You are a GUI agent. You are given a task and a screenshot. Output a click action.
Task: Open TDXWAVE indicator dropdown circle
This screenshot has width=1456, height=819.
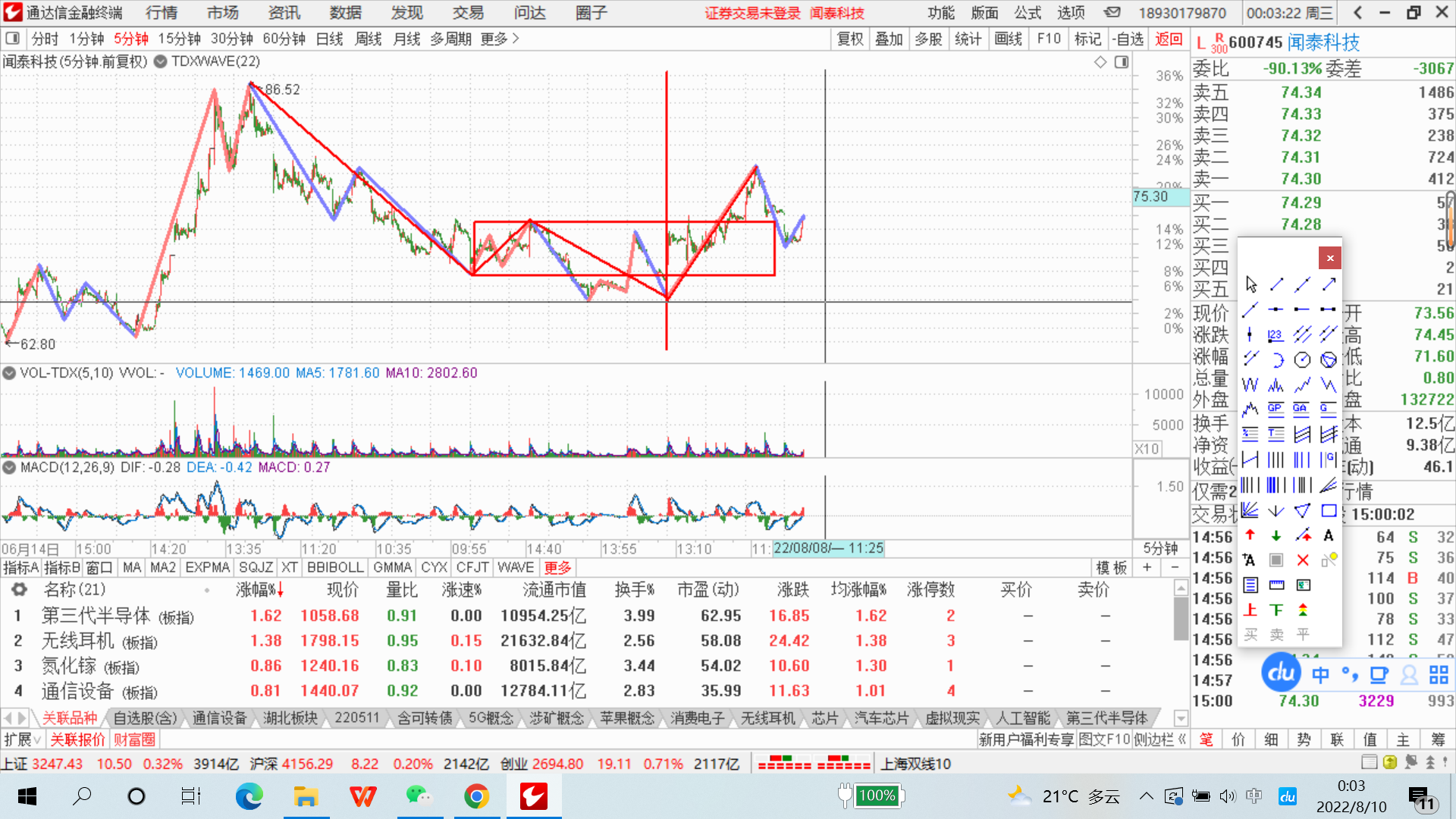[x=160, y=61]
